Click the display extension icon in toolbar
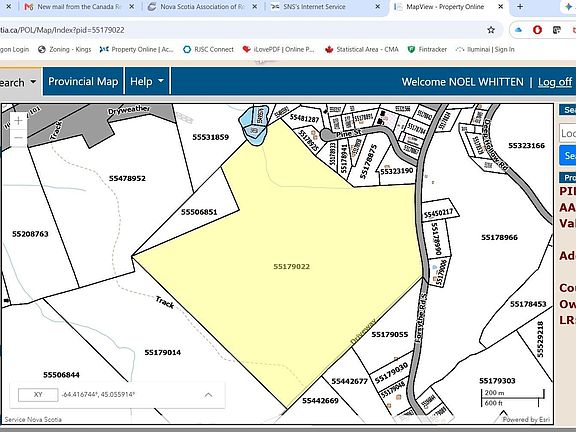 [557, 30]
